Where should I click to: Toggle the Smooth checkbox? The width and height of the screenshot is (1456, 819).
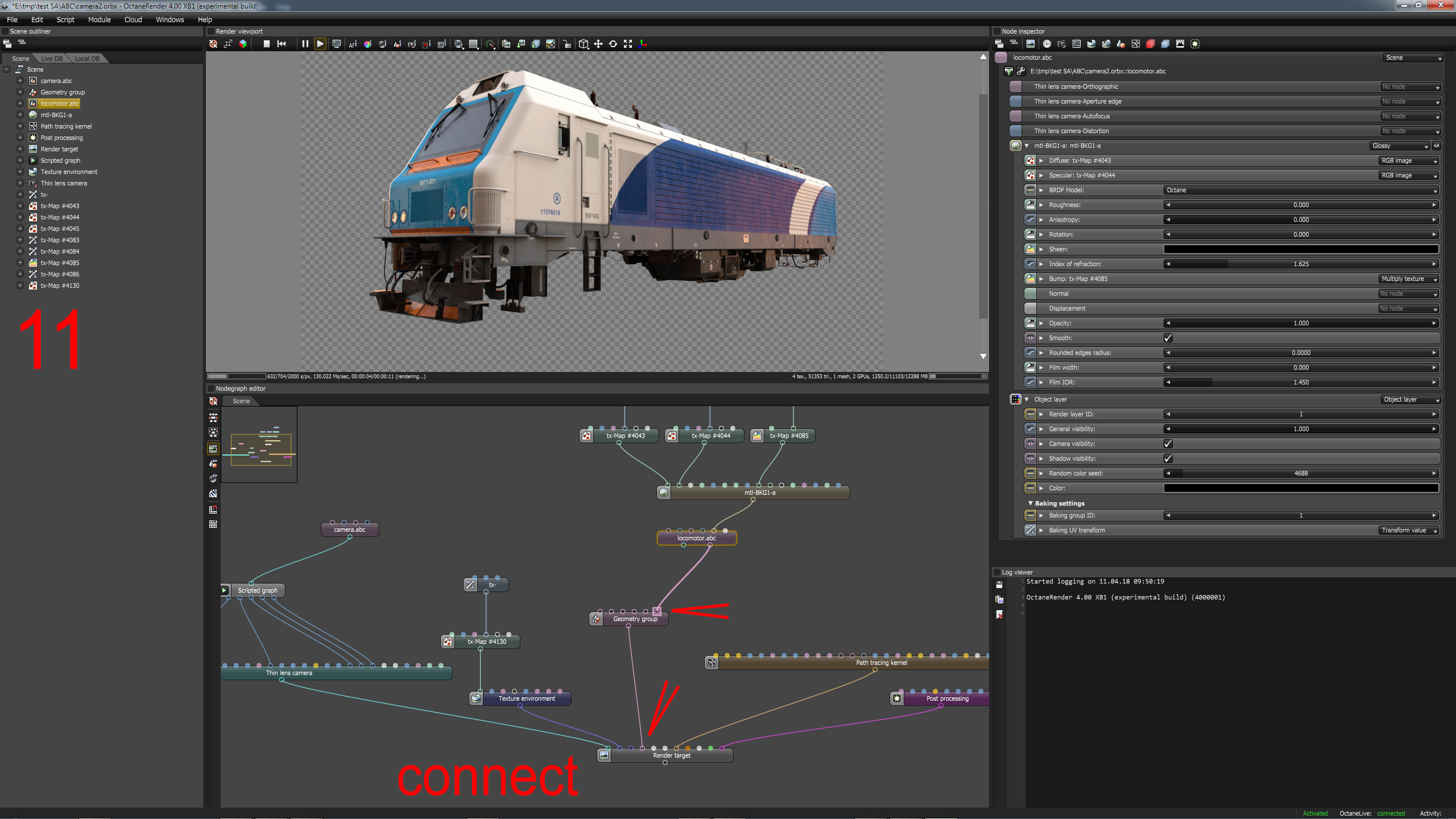pyautogui.click(x=1168, y=338)
